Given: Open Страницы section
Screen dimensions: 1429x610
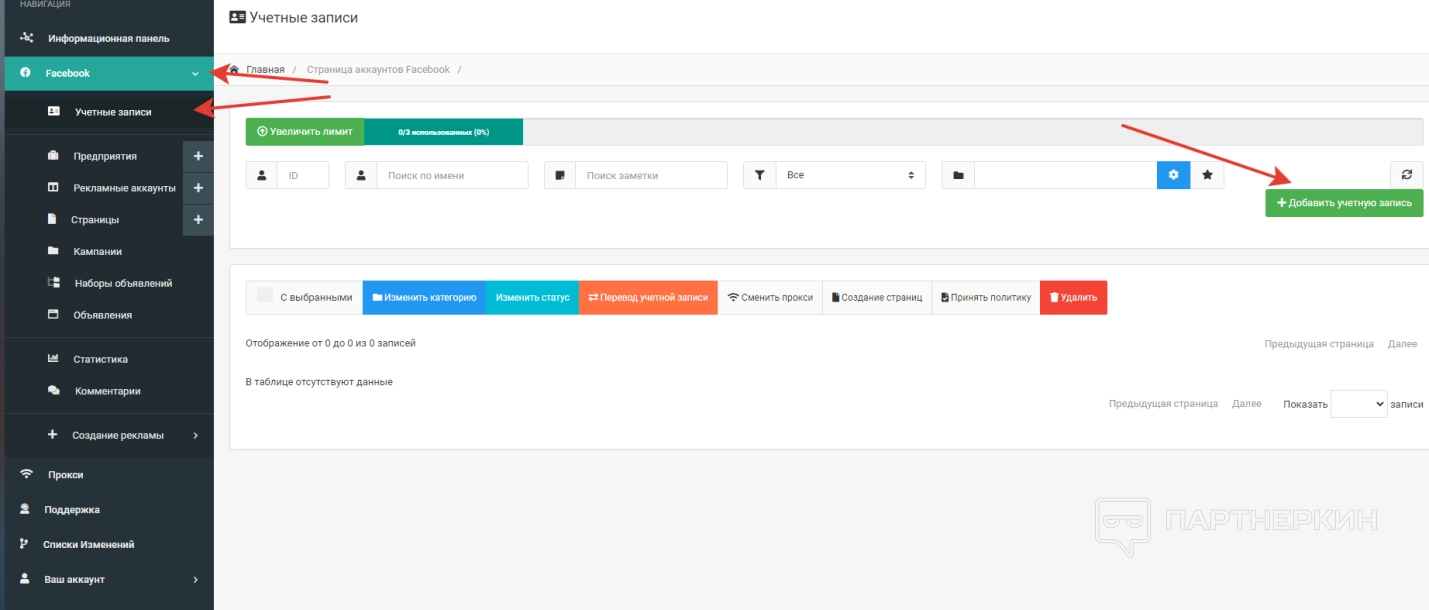Looking at the screenshot, I should [95, 220].
